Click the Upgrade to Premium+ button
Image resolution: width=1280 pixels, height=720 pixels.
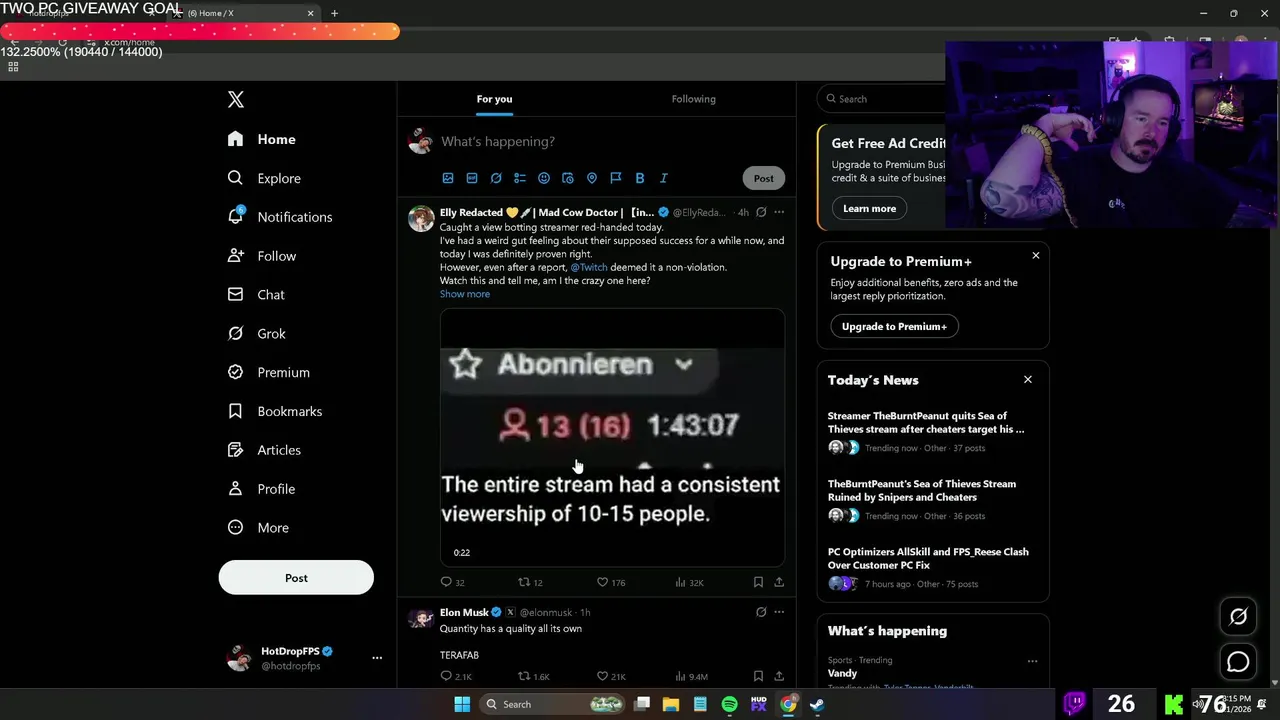[894, 326]
